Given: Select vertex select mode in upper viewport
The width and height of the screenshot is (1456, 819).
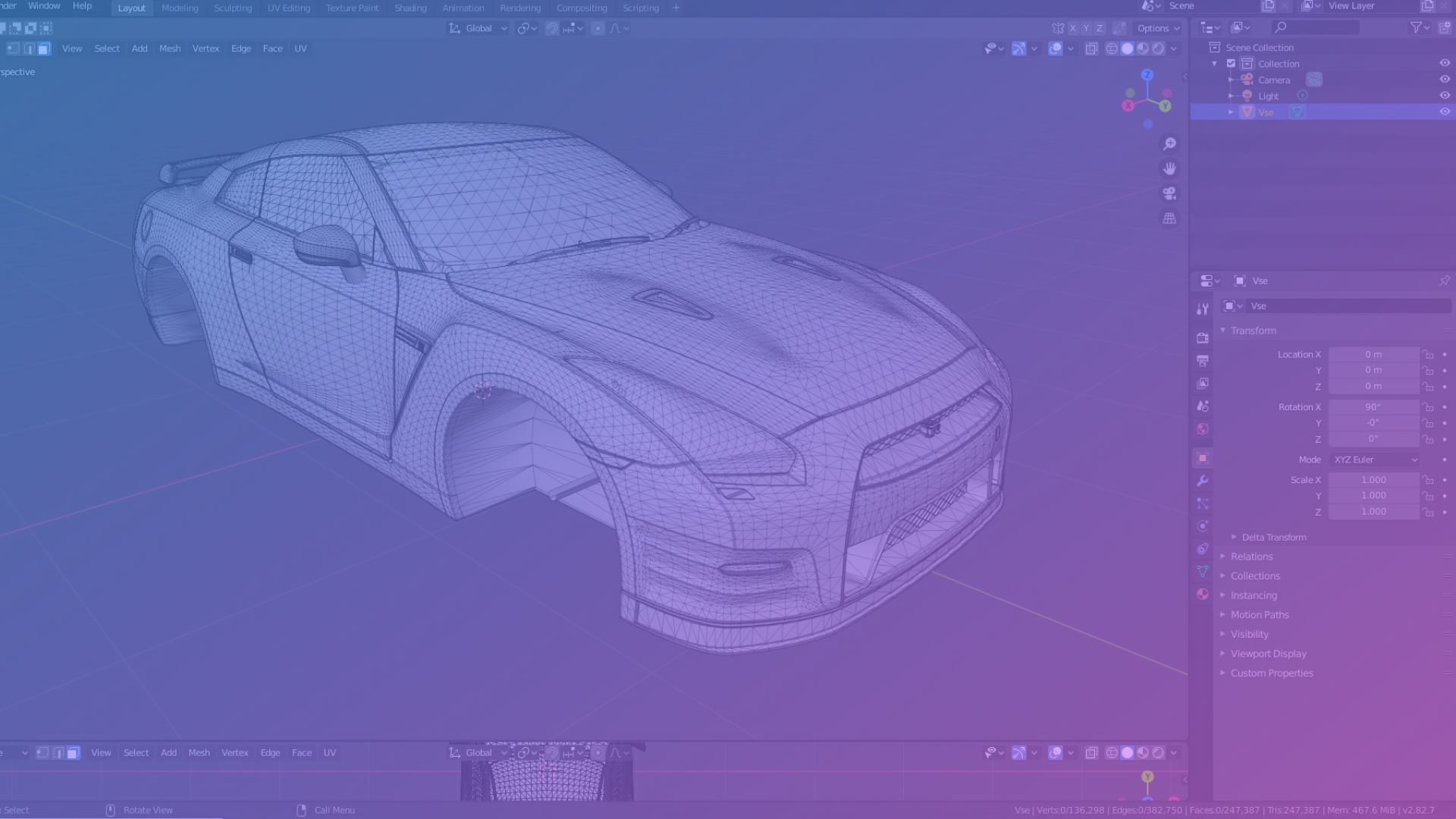Looking at the screenshot, I should [13, 49].
